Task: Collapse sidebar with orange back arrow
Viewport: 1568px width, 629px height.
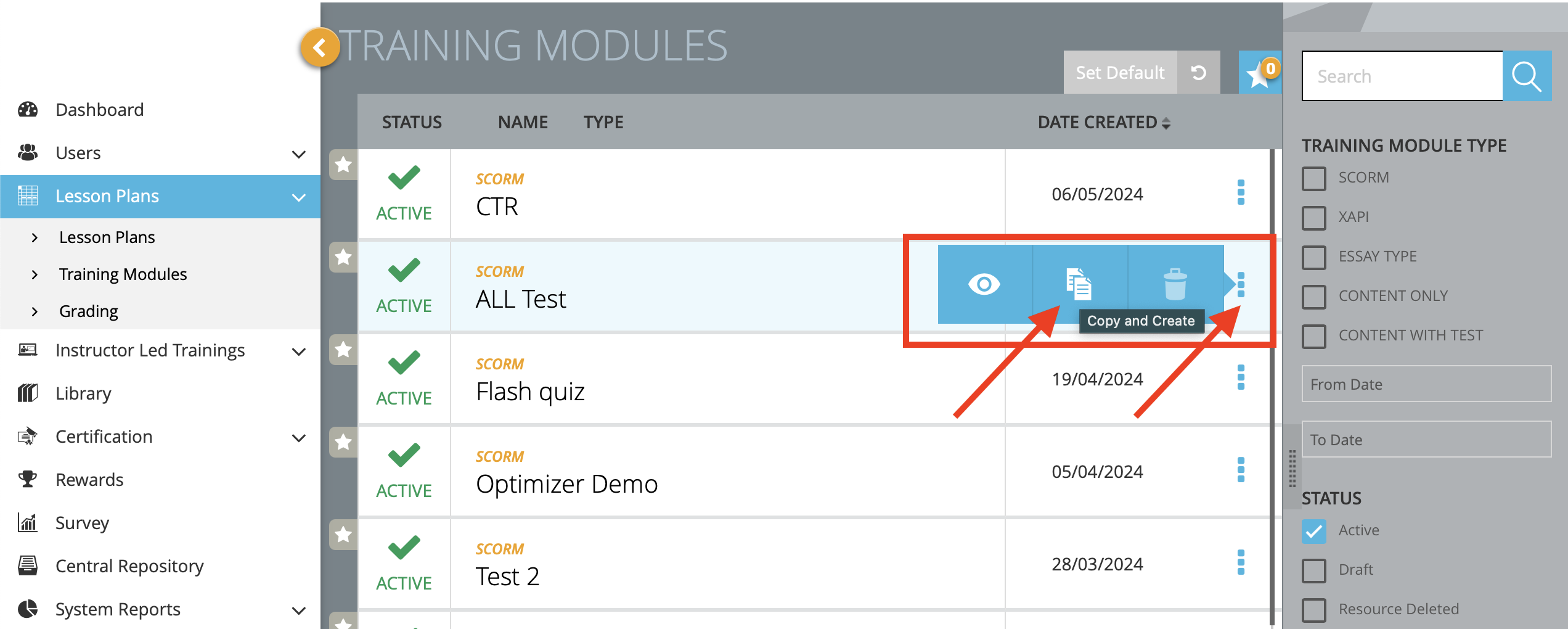Action: pyautogui.click(x=319, y=47)
